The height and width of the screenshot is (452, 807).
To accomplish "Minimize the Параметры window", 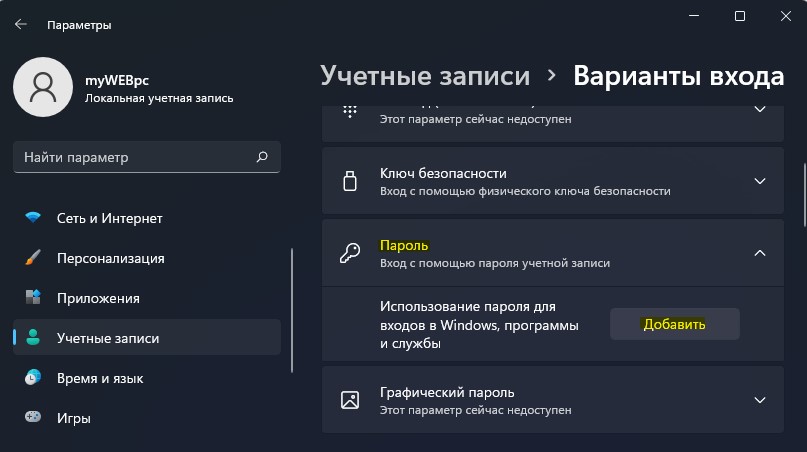I will click(694, 16).
